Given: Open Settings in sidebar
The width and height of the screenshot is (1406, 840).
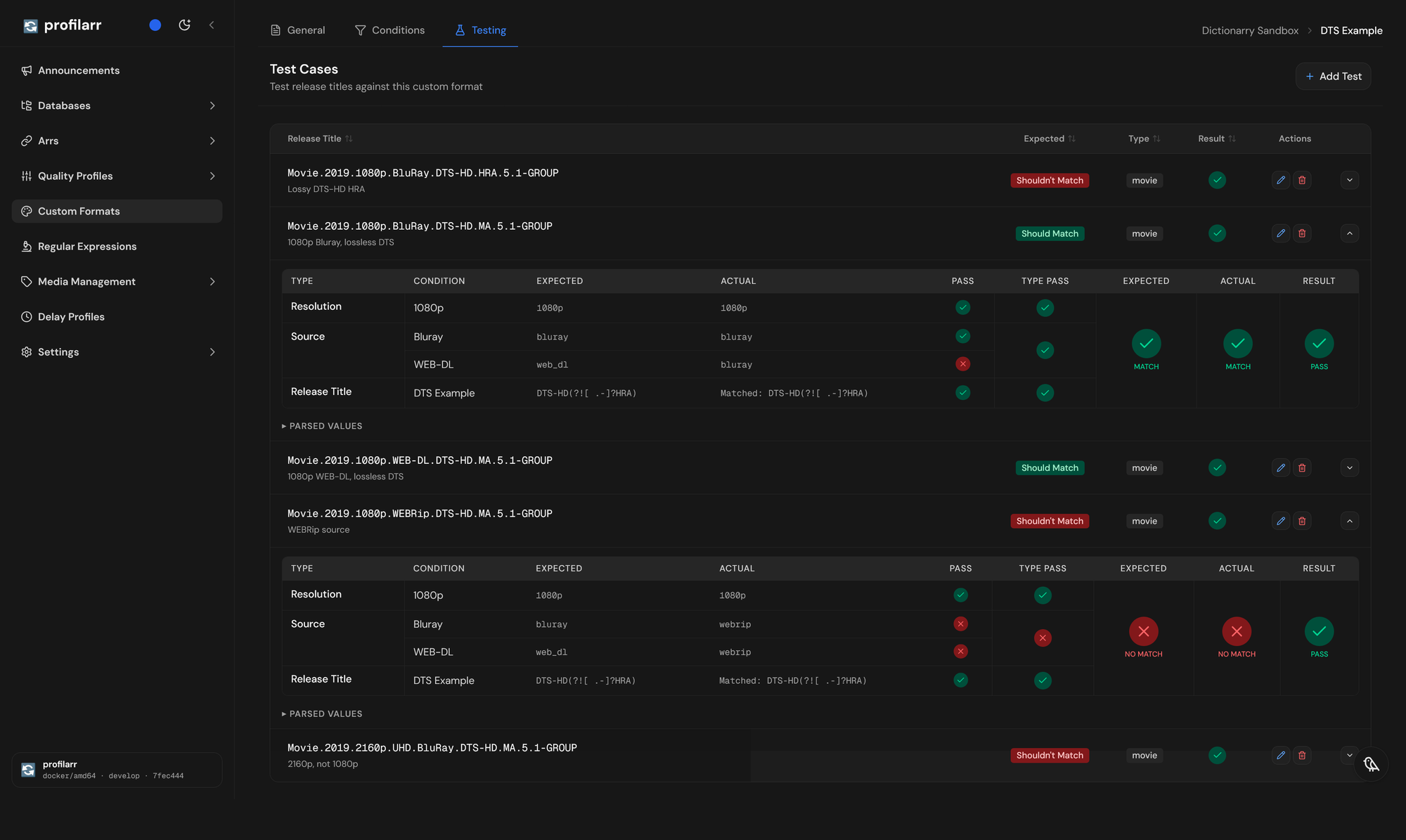Looking at the screenshot, I should tap(117, 352).
